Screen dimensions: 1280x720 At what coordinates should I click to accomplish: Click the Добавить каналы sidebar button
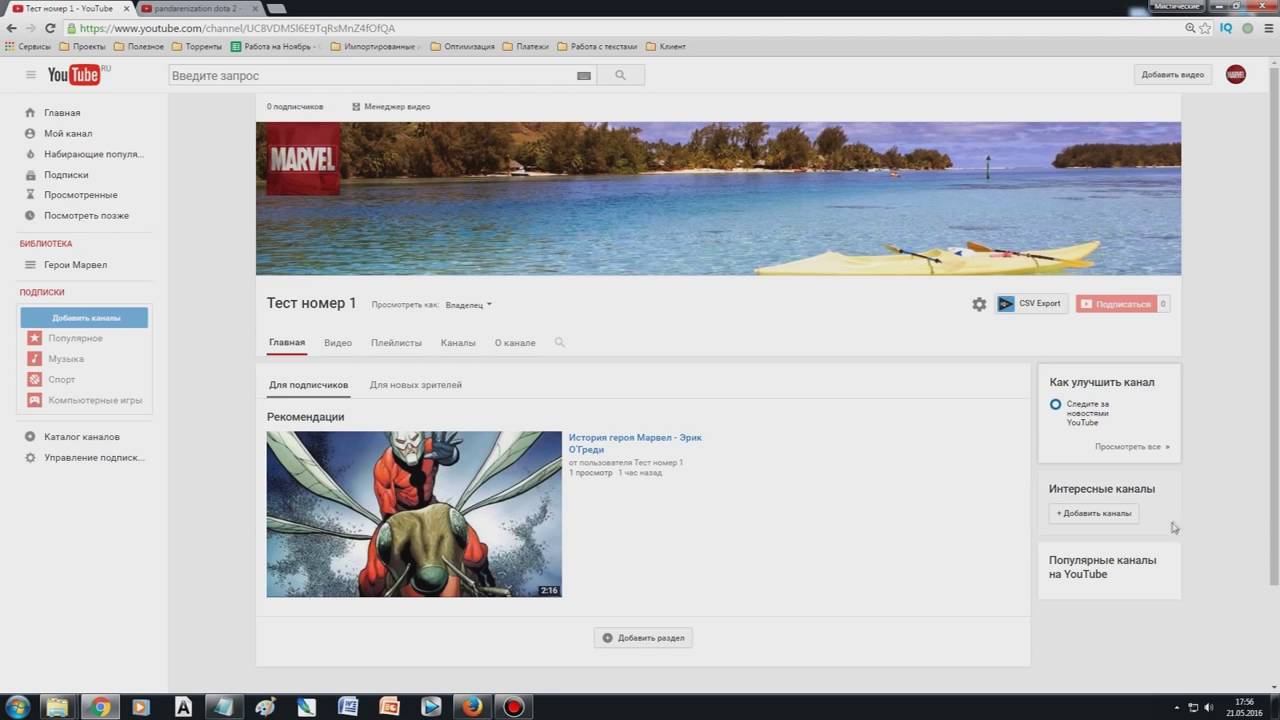coord(84,318)
